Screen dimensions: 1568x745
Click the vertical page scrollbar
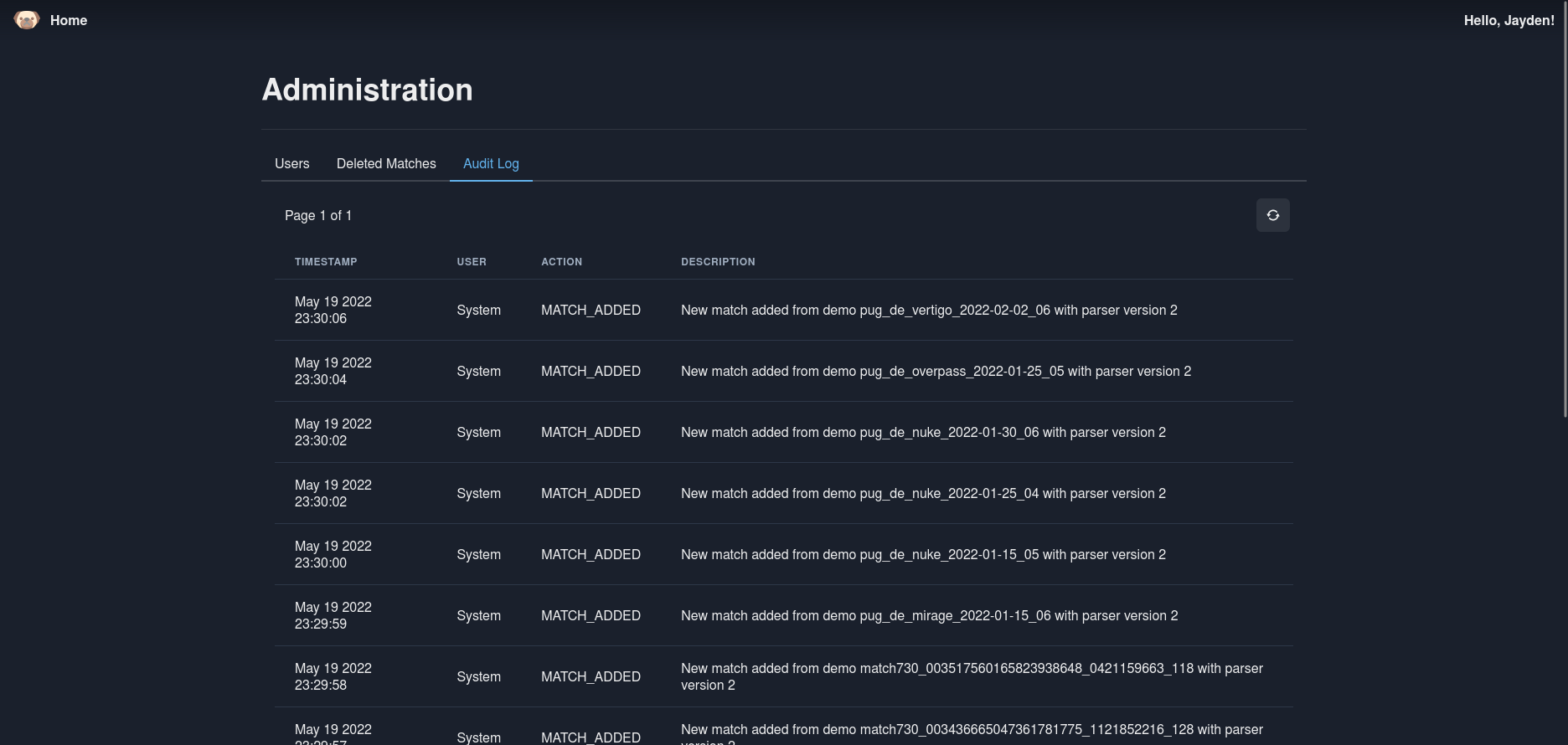pyautogui.click(x=1565, y=209)
